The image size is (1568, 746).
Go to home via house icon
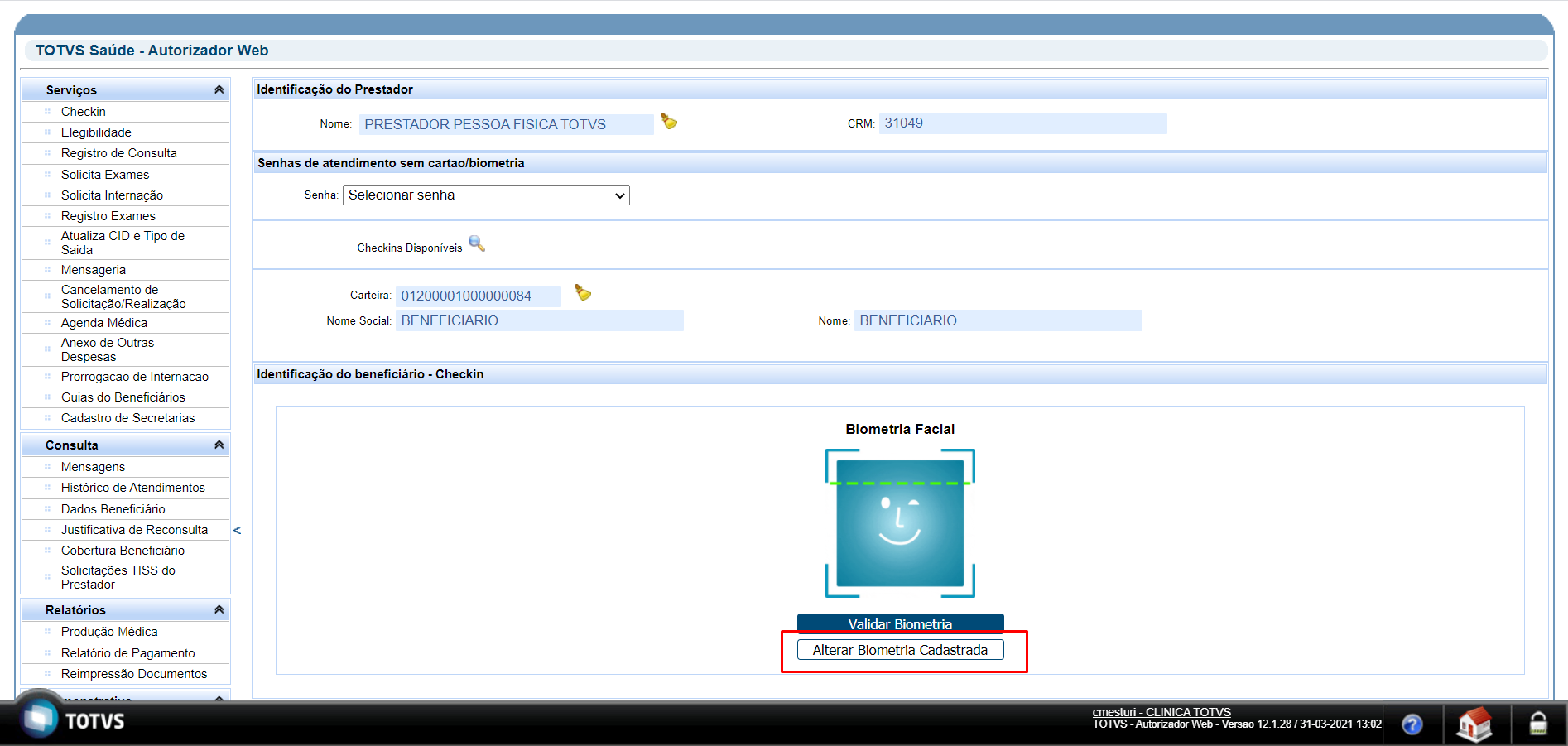(x=1474, y=724)
